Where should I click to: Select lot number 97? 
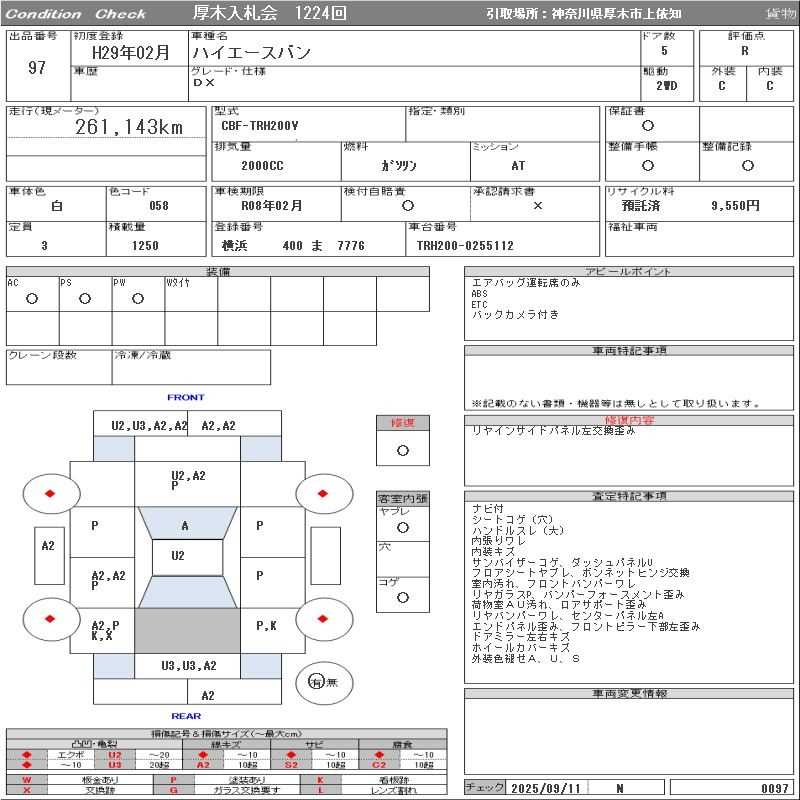tap(37, 67)
